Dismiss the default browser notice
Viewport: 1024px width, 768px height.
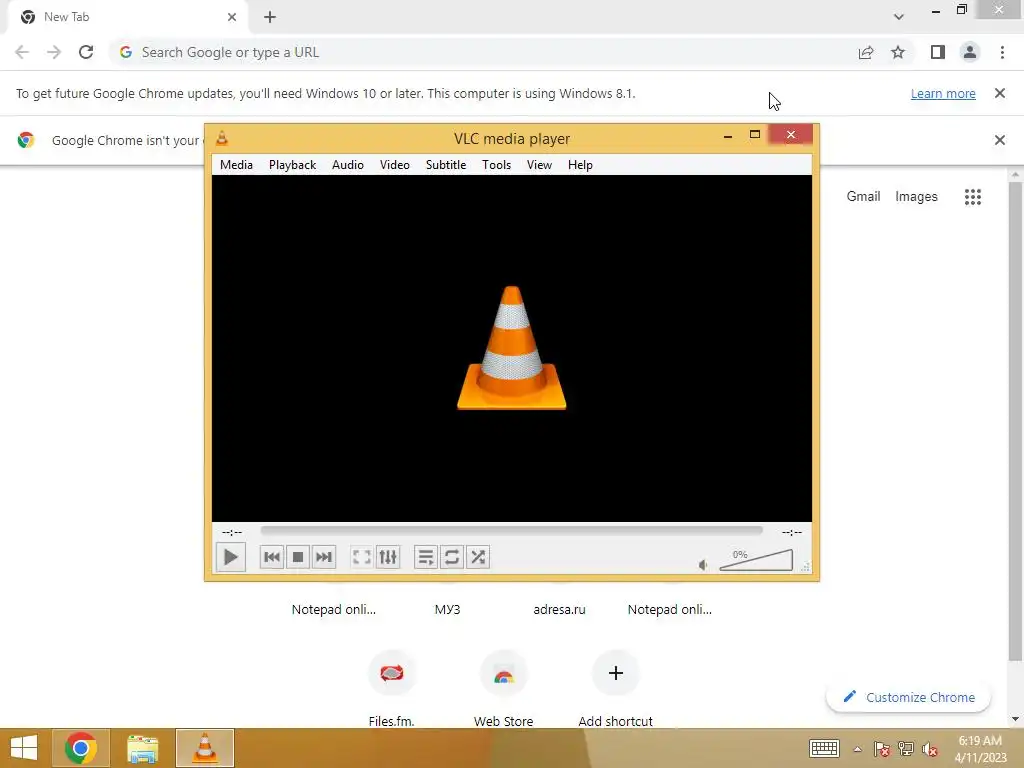1000,140
